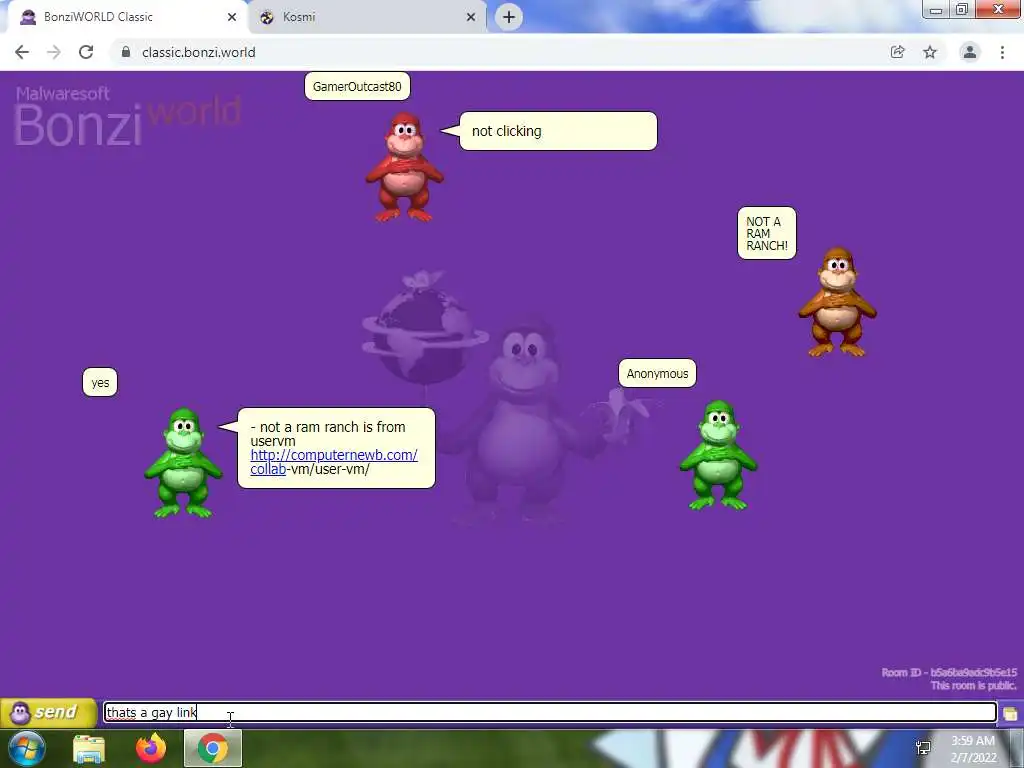Close the BonziWORLD Classic tab
This screenshot has height=768, width=1024.
click(x=232, y=17)
